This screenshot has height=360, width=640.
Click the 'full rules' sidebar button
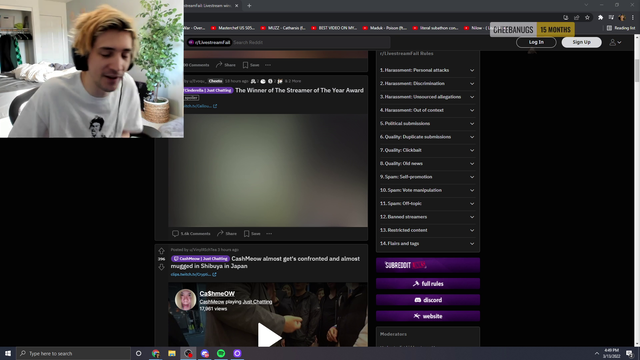click(428, 284)
